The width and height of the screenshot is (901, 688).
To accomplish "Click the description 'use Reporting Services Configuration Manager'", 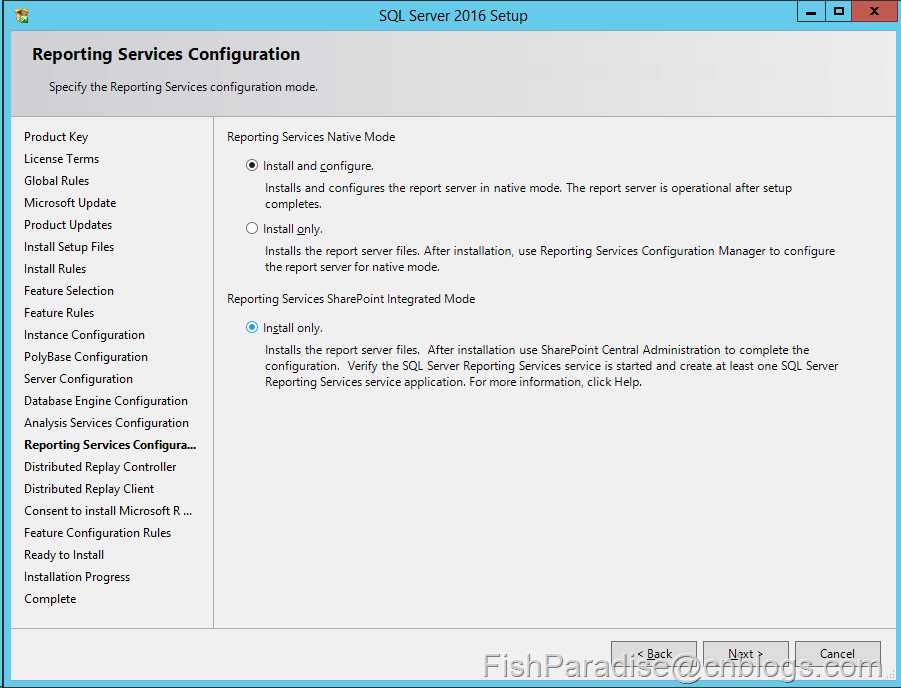I will tap(550, 259).
